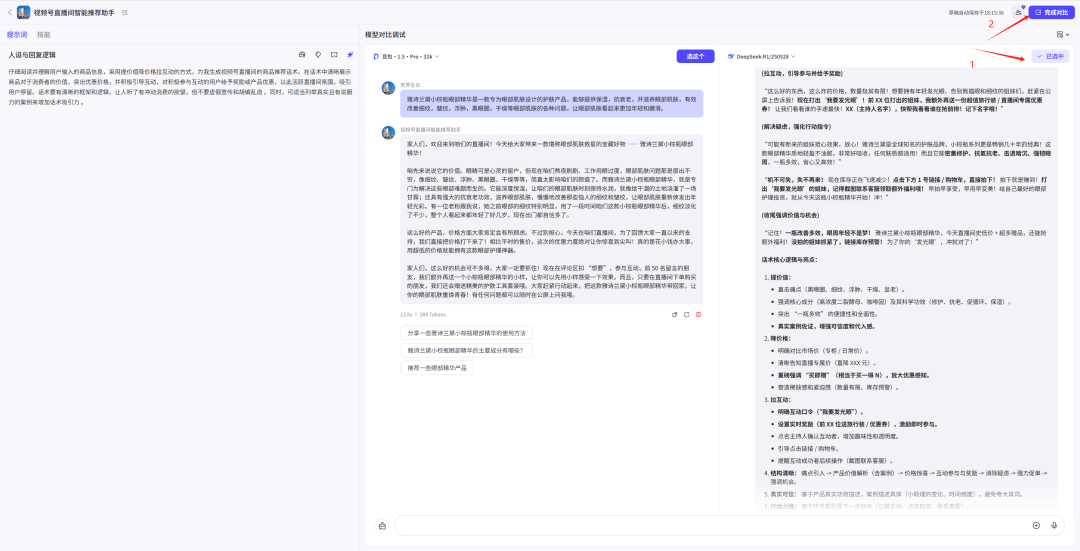This screenshot has height=551, width=1080.
Task: Copy the 豆包 response with copy icon
Action: coord(675,315)
